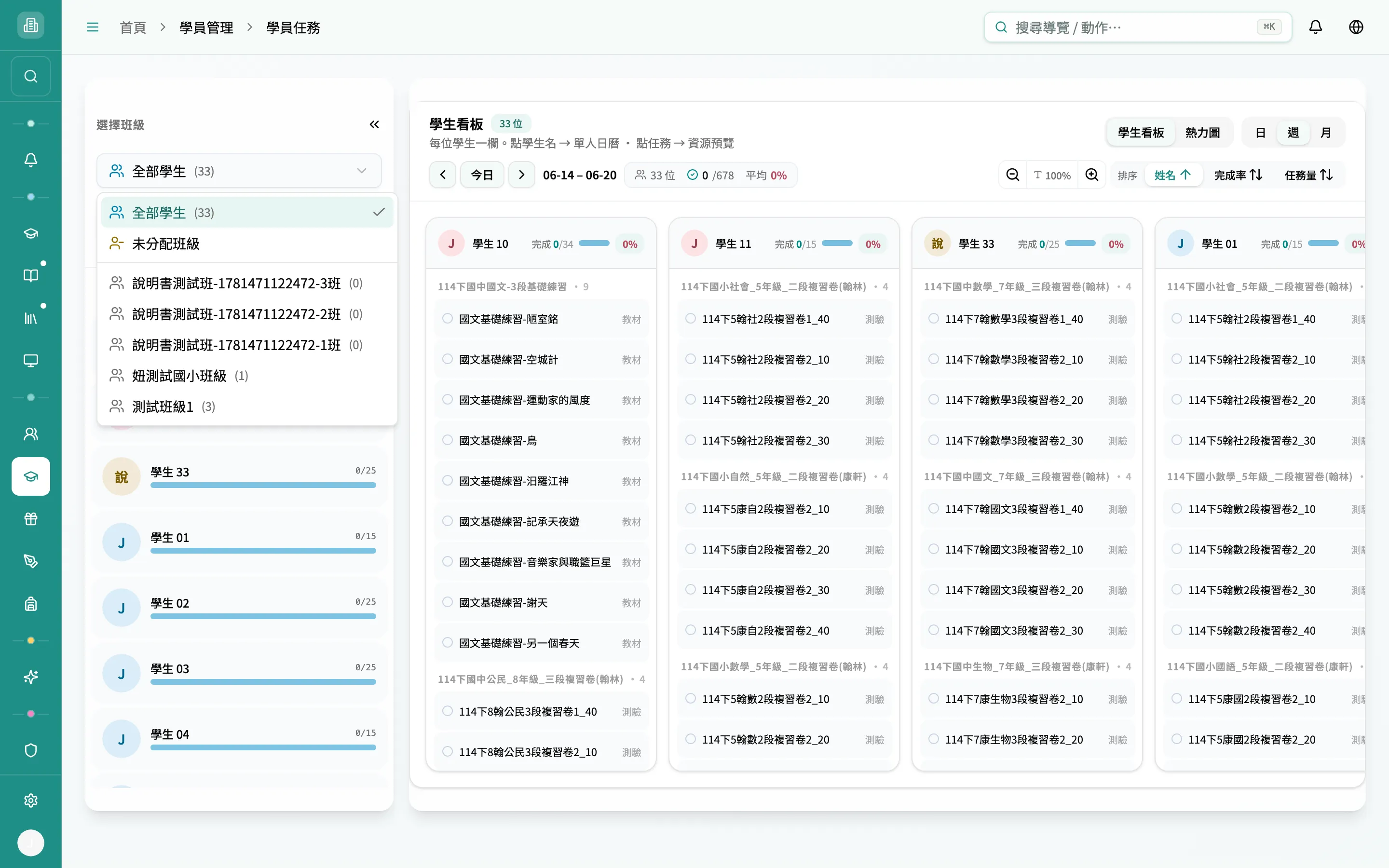
Task: Check the 114下5康自2段複習卷2_10 task circle
Action: pyautogui.click(x=691, y=509)
